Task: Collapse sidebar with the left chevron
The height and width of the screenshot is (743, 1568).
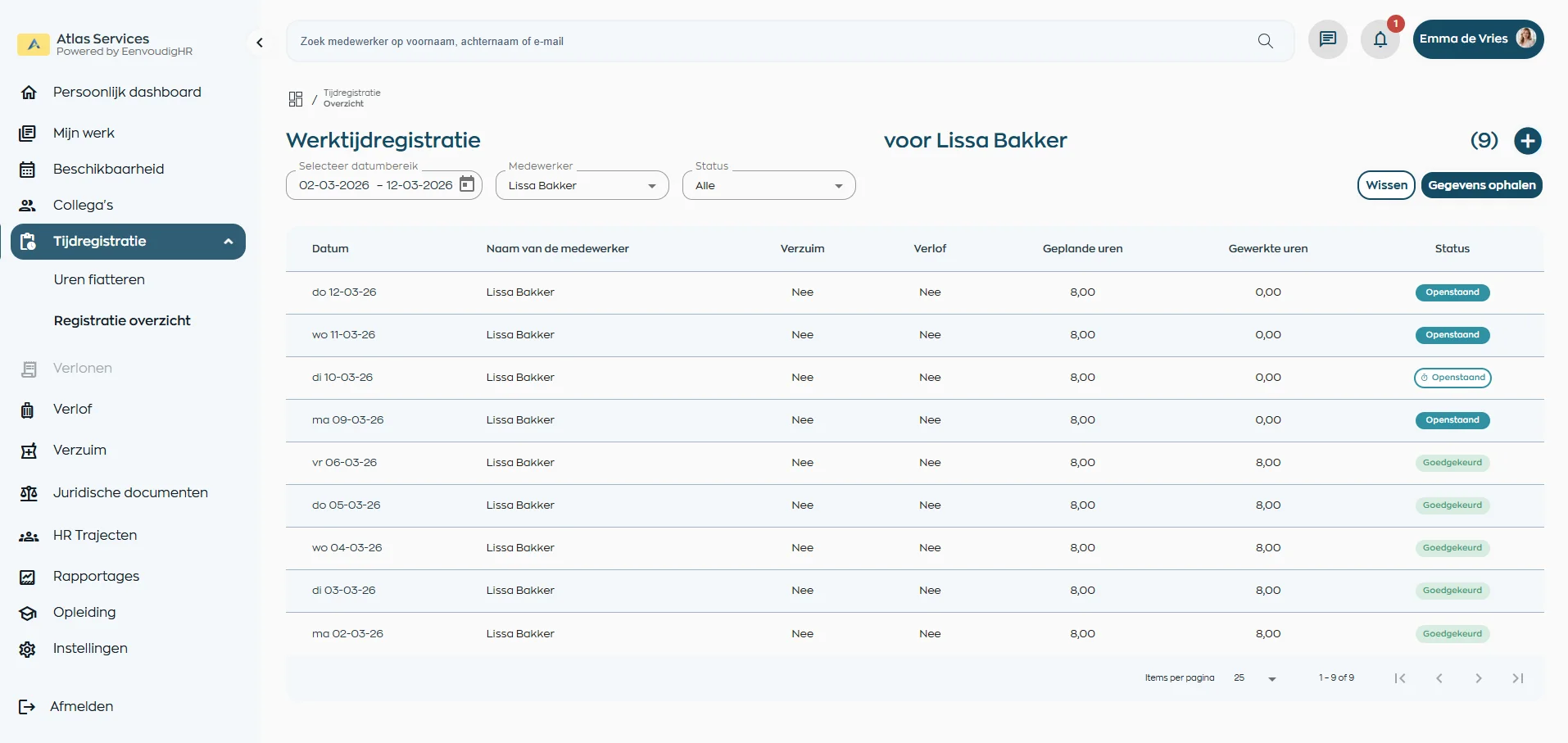Action: [260, 43]
